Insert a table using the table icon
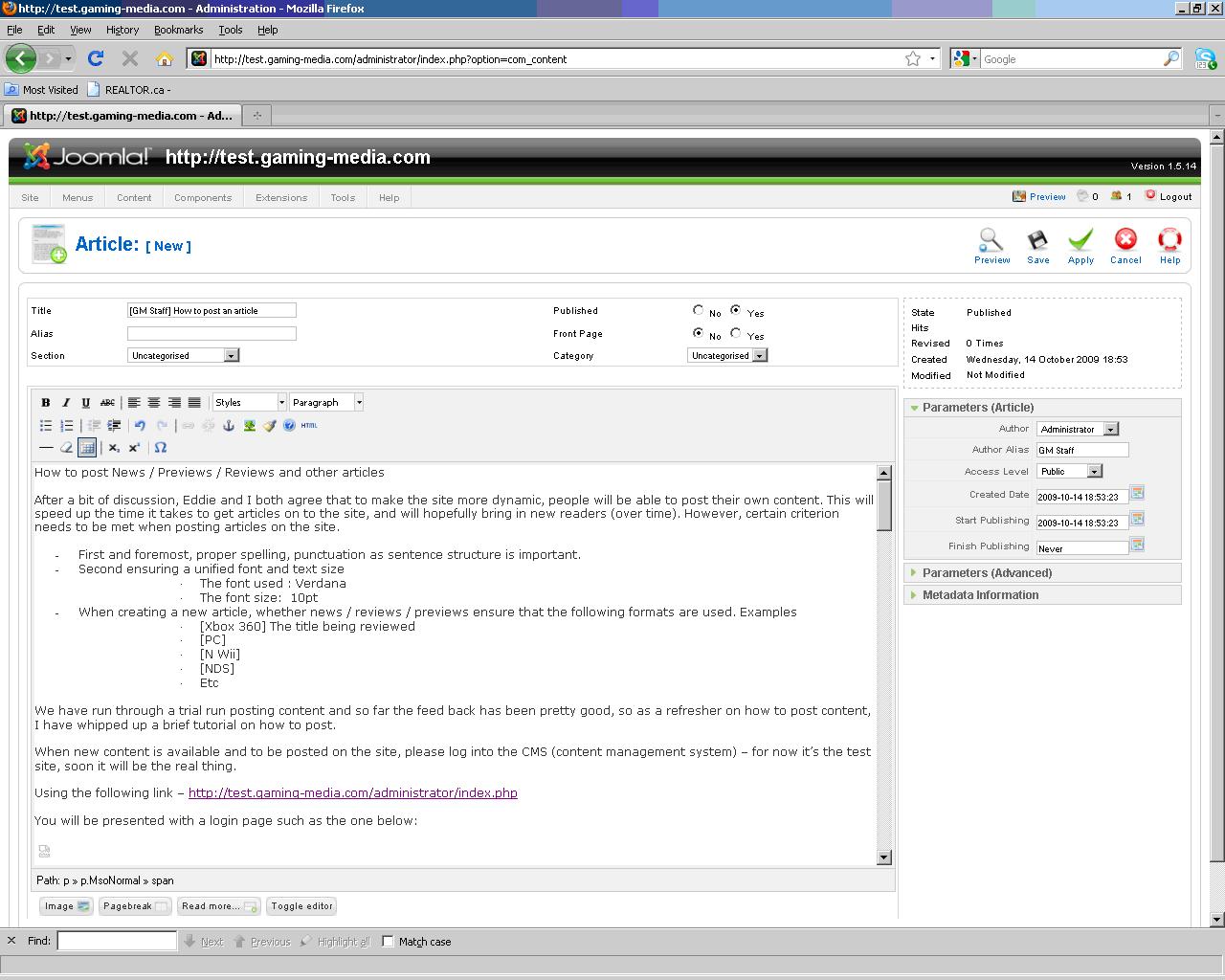Screen dimensions: 1225x980 (87, 448)
